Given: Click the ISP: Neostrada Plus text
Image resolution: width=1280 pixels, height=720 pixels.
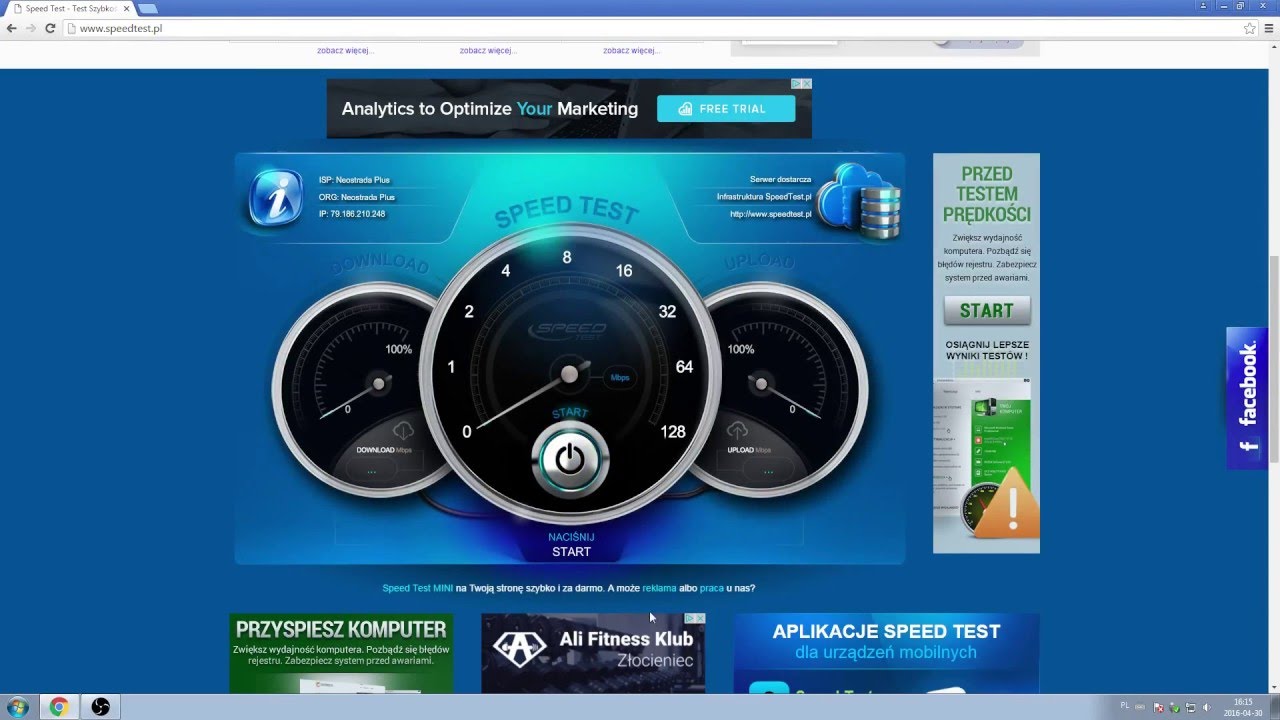Looking at the screenshot, I should [354, 180].
